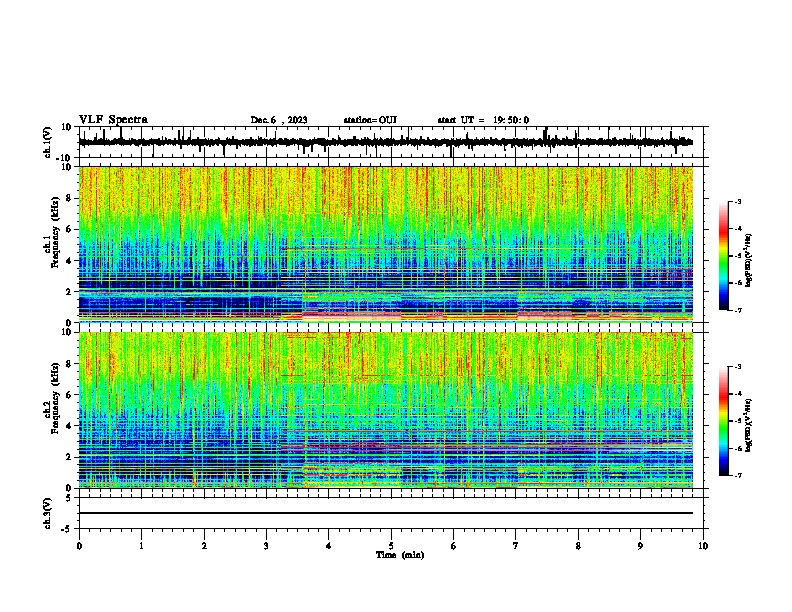Click time axis tick label "5"
The height and width of the screenshot is (612, 792).
(x=391, y=546)
